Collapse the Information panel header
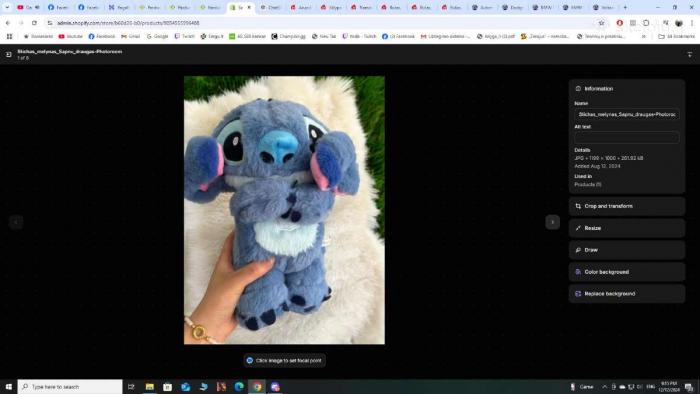This screenshot has height=394, width=700. point(626,89)
